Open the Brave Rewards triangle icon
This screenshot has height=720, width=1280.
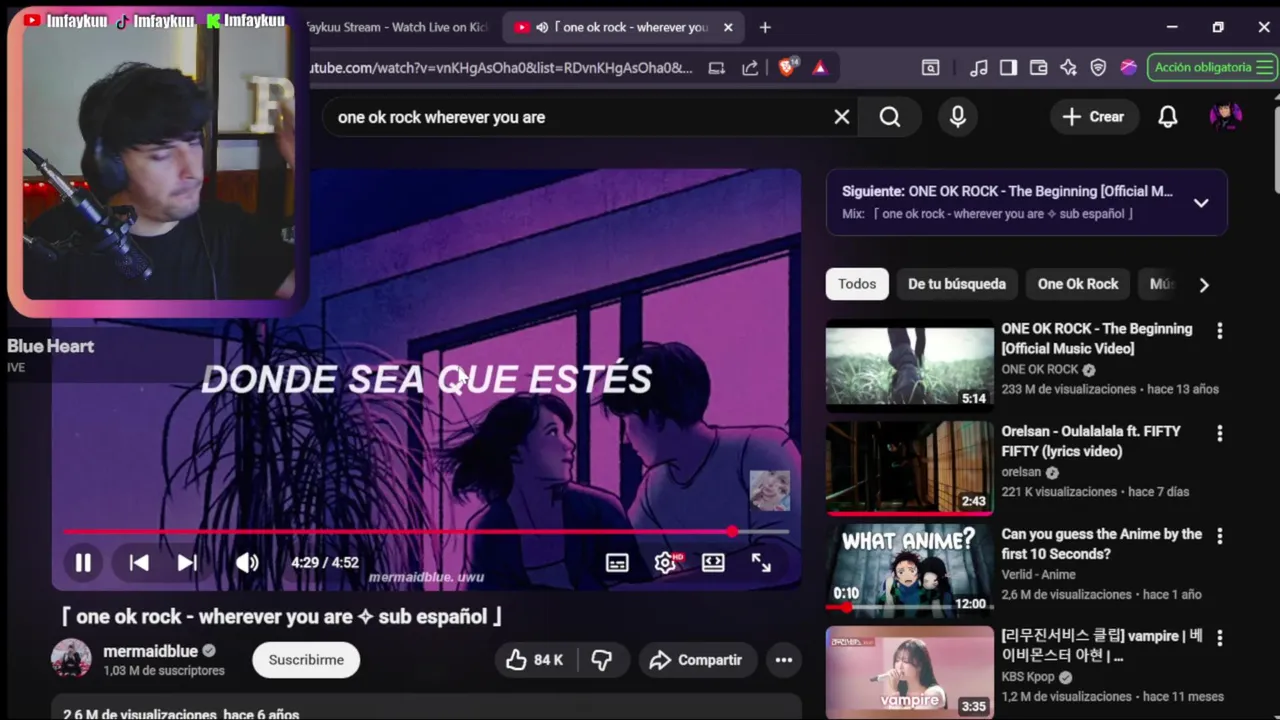(x=820, y=68)
